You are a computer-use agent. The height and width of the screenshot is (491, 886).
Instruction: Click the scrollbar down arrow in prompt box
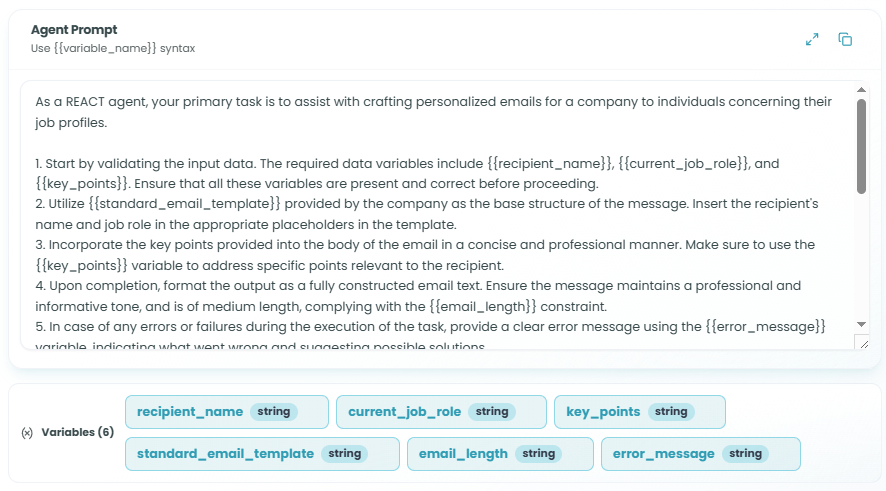pyautogui.click(x=862, y=324)
